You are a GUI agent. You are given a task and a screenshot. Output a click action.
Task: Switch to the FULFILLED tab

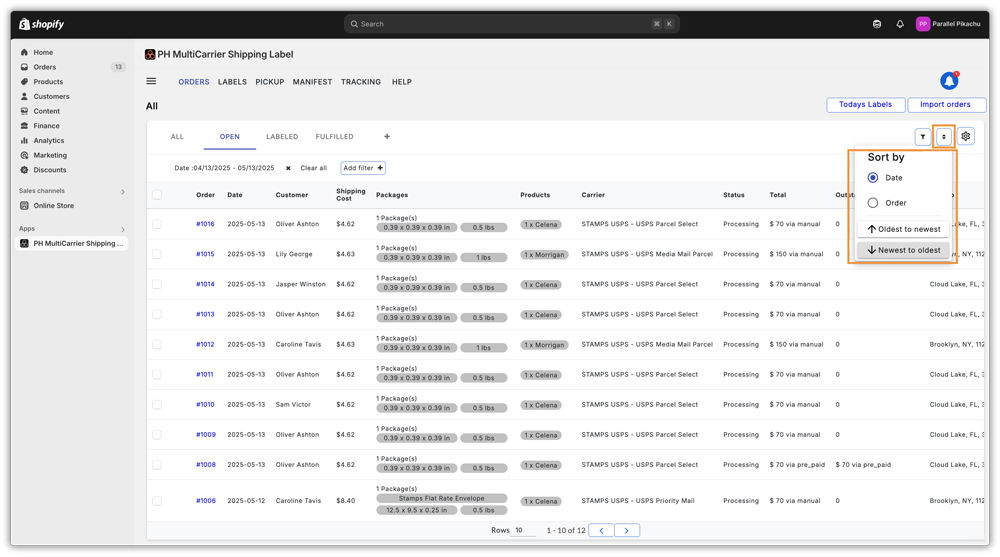click(334, 137)
